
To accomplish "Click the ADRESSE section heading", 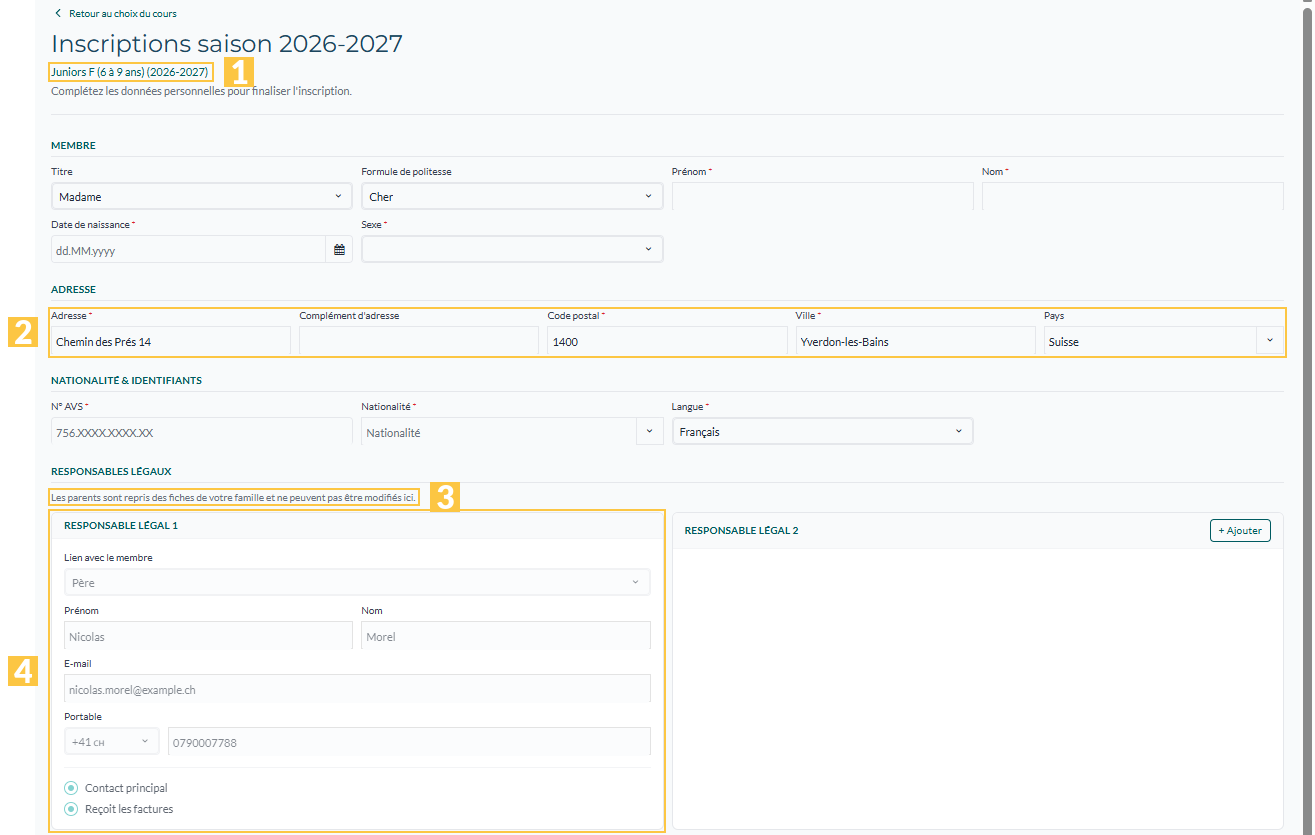I will click(73, 289).
